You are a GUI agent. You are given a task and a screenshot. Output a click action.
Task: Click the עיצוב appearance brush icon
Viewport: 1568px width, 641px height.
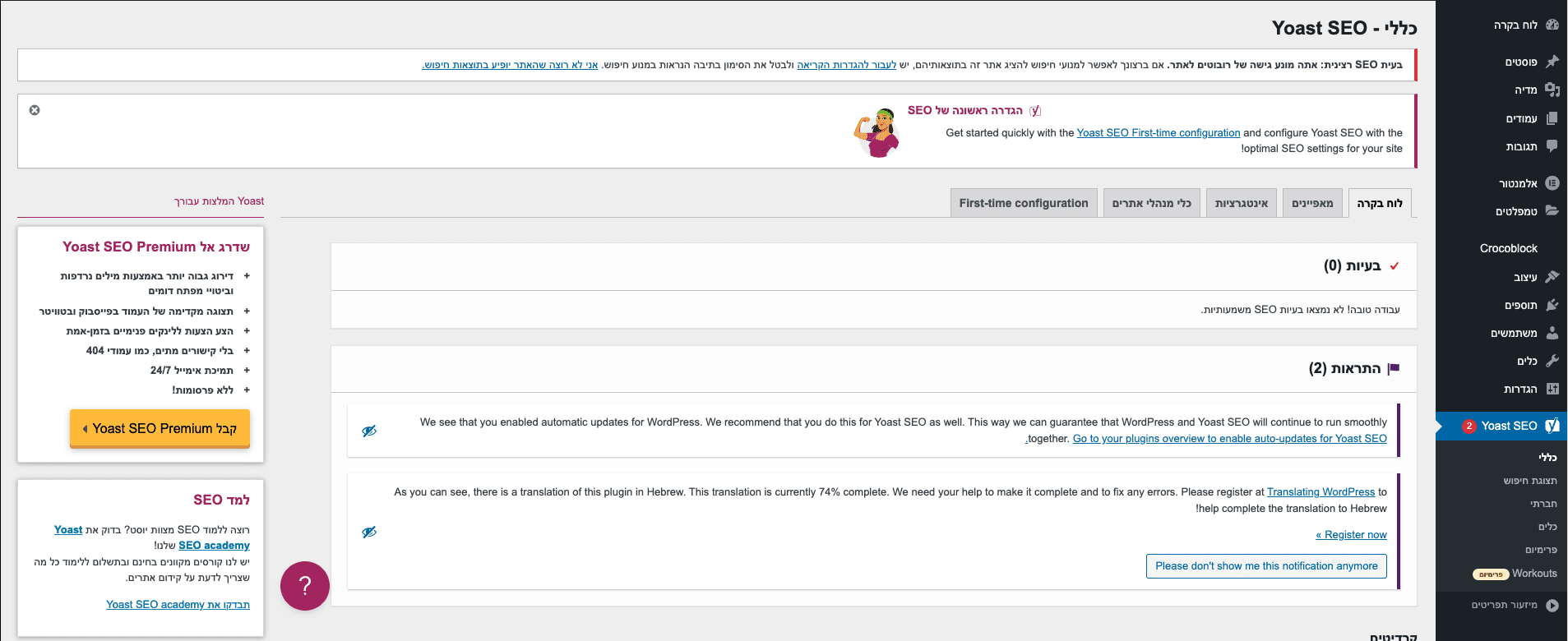pos(1552,277)
